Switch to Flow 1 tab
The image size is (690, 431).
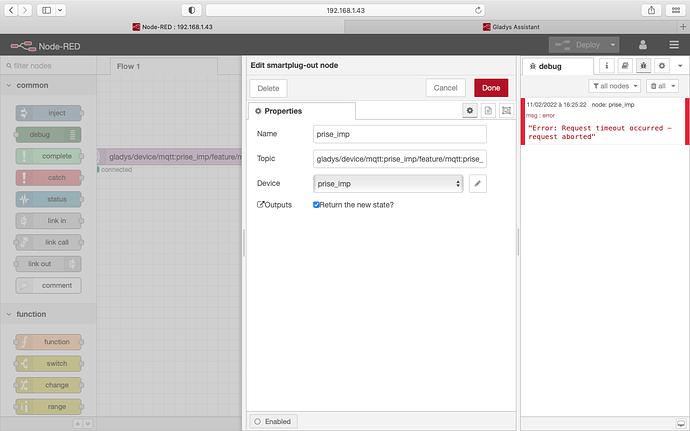163,66
